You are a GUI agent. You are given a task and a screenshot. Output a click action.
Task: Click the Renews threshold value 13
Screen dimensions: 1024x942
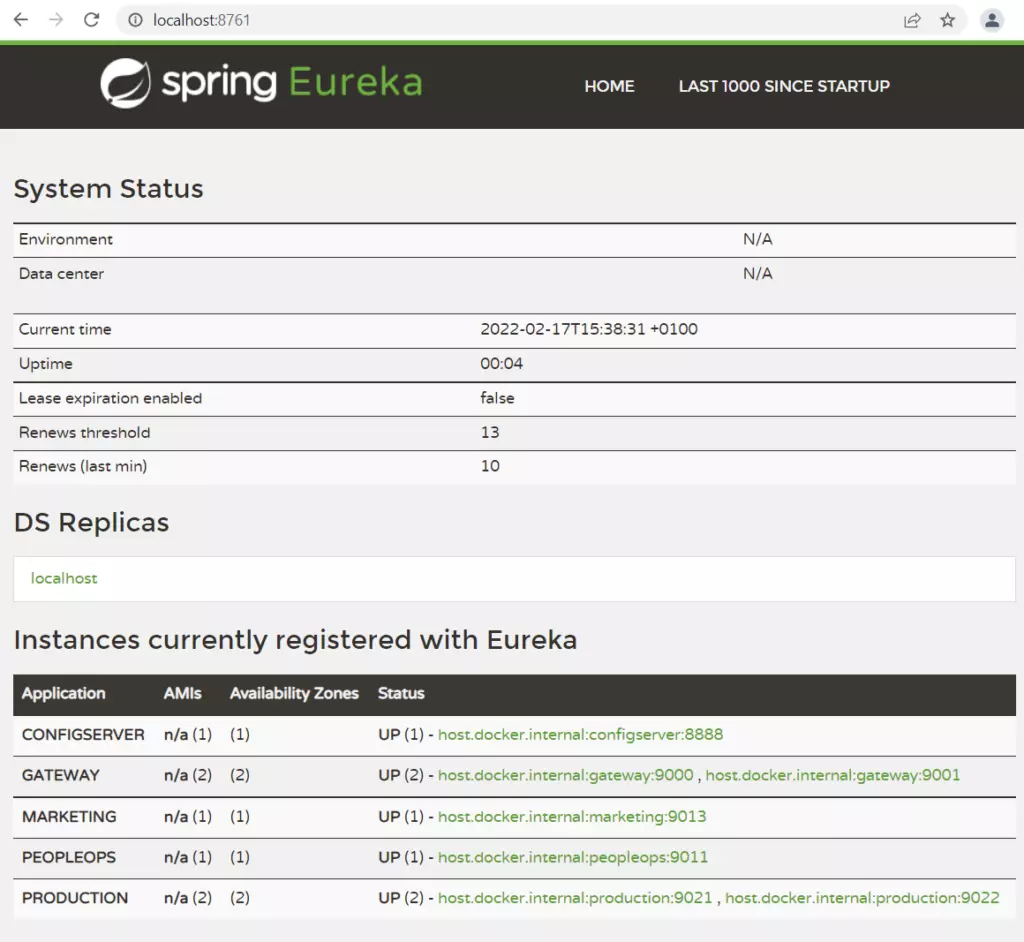490,432
